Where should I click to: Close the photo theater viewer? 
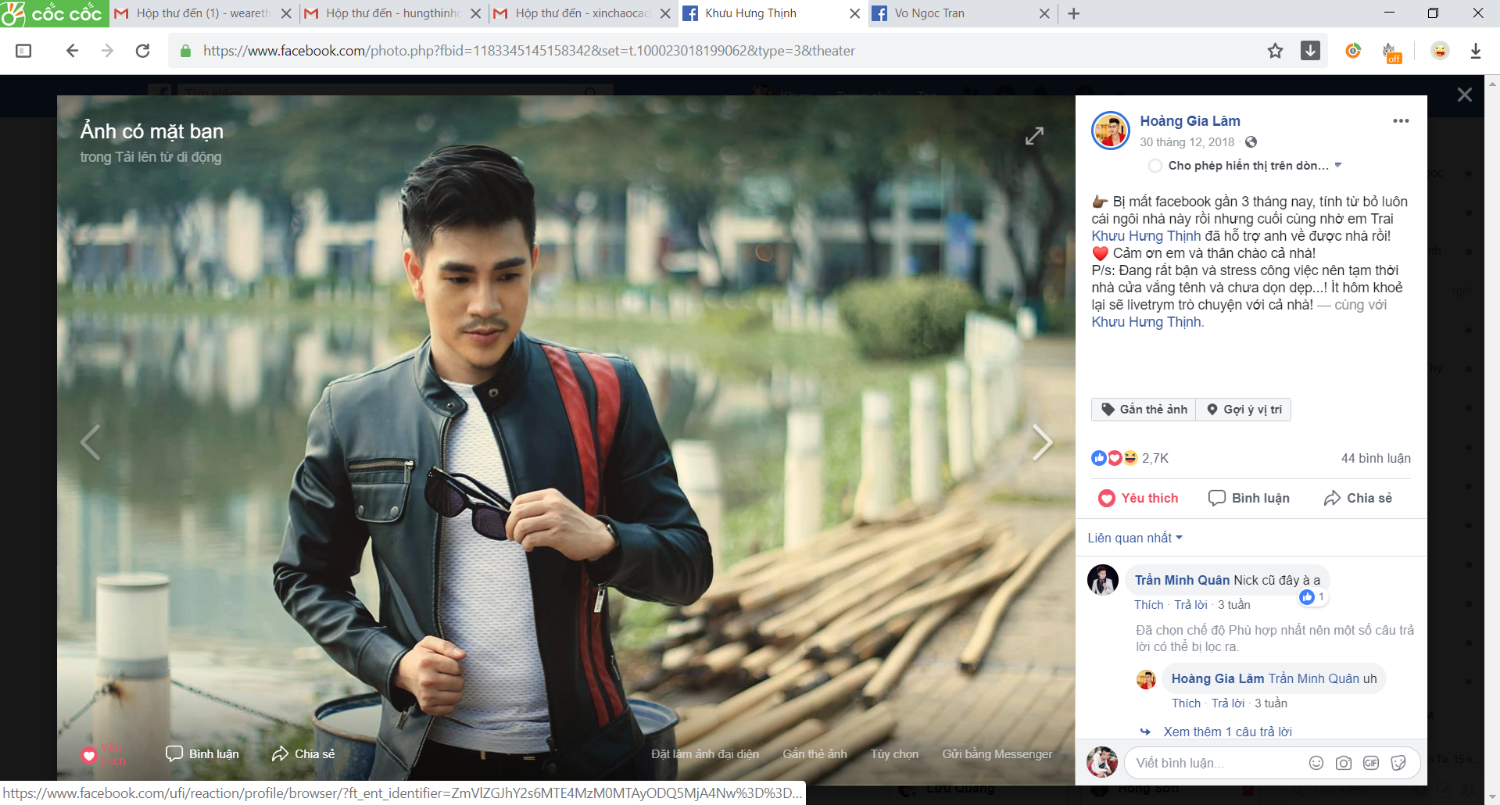tap(1464, 95)
